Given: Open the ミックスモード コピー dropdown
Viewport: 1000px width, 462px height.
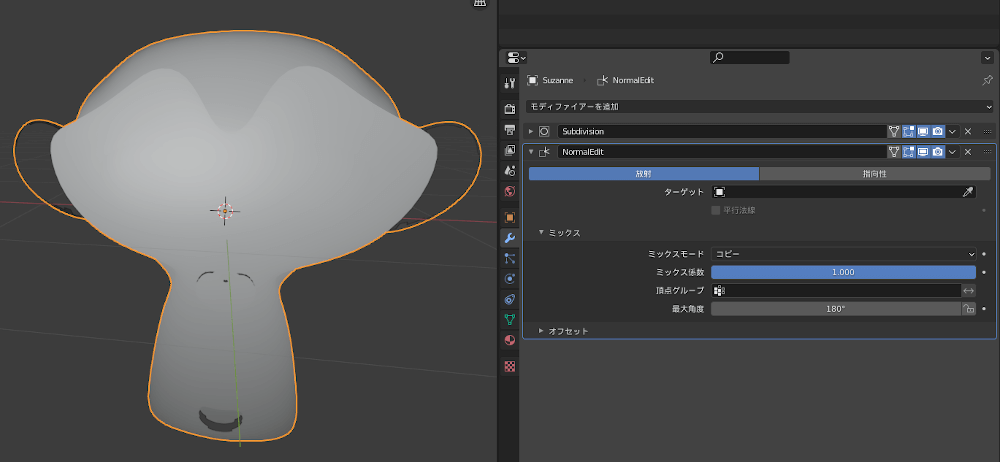Looking at the screenshot, I should click(843, 254).
